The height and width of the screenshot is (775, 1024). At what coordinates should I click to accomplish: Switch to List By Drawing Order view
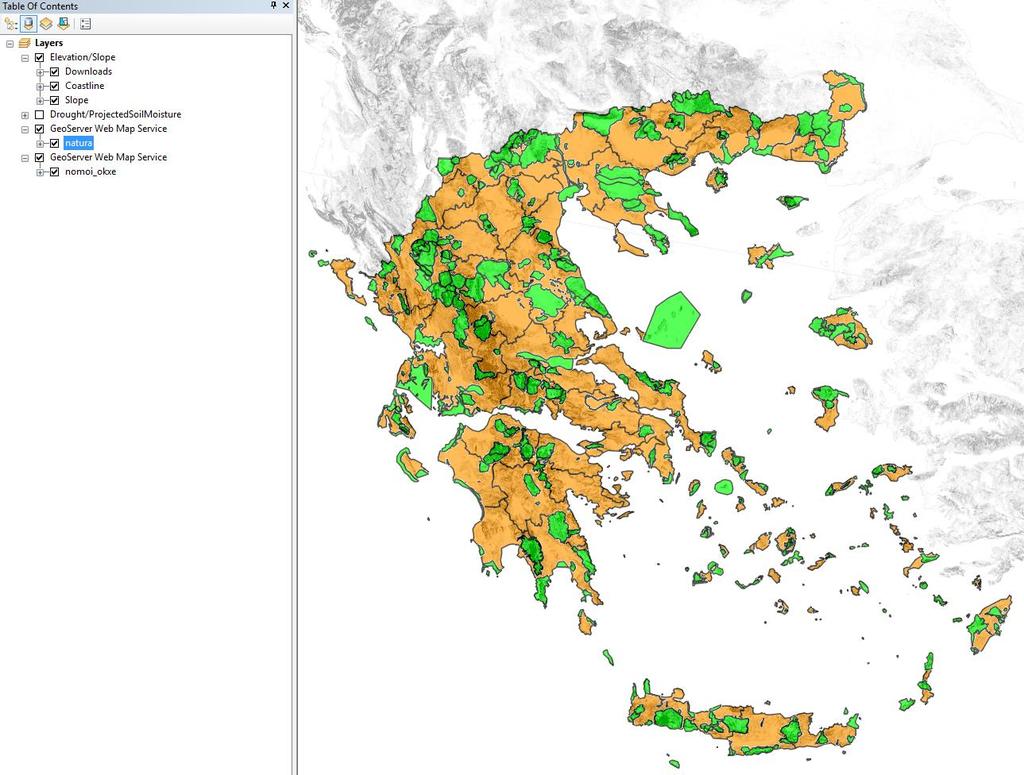[x=10, y=24]
